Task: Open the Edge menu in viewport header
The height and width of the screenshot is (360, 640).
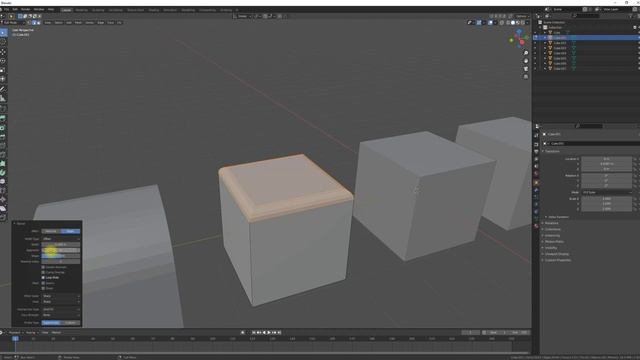Action: pos(100,22)
